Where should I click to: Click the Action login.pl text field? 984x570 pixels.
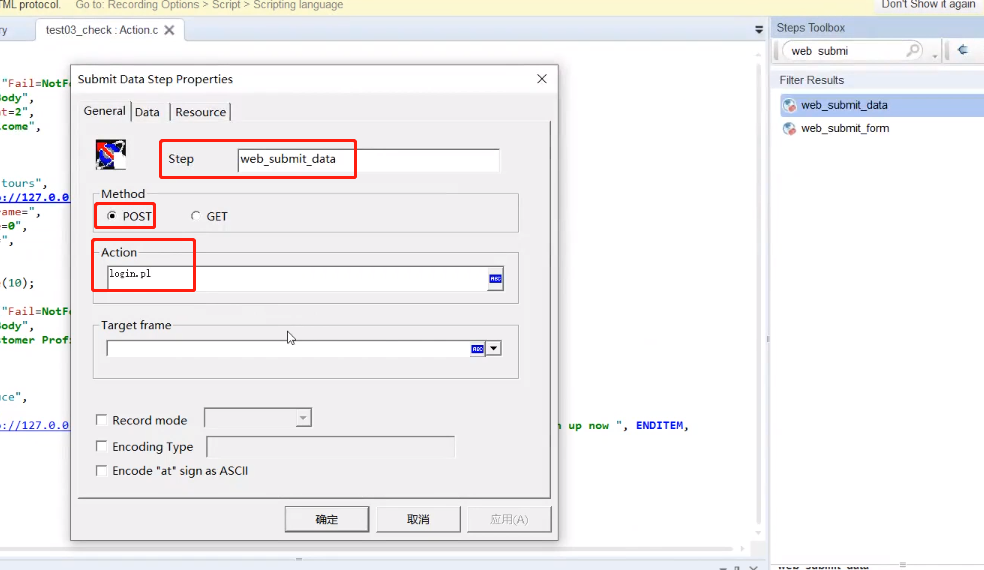tap(297, 278)
